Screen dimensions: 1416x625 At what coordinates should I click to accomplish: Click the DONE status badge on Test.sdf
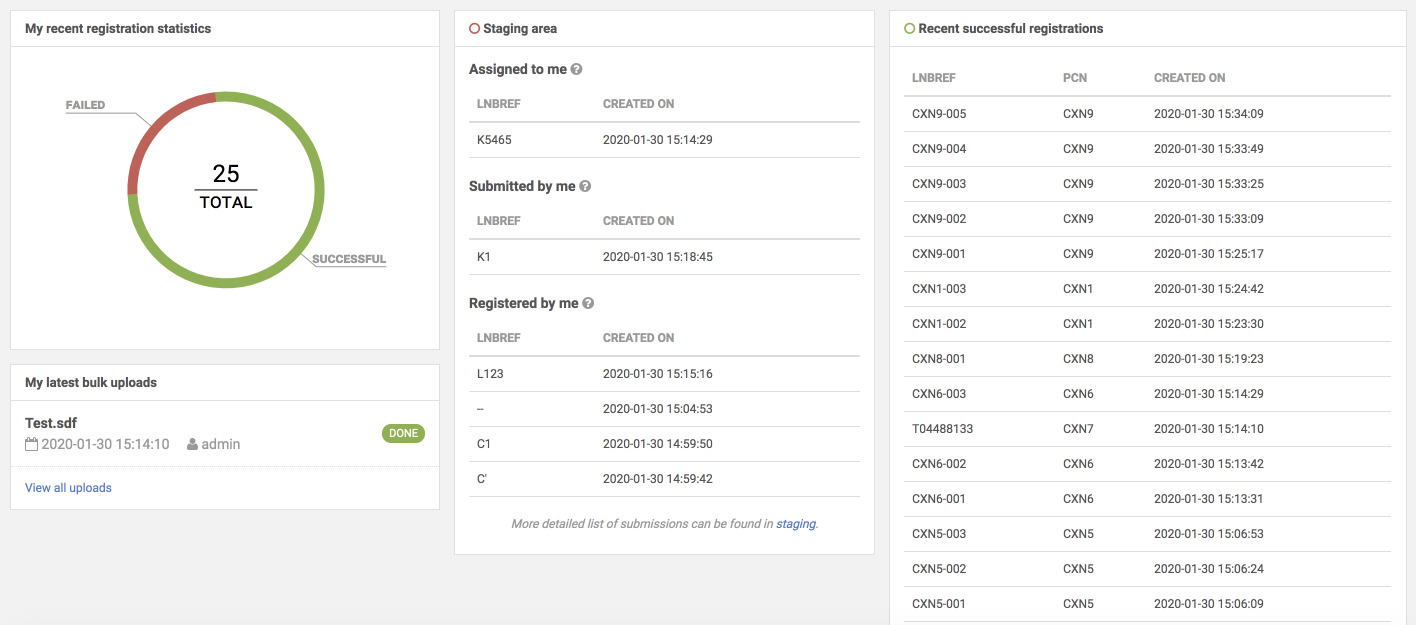(x=403, y=433)
